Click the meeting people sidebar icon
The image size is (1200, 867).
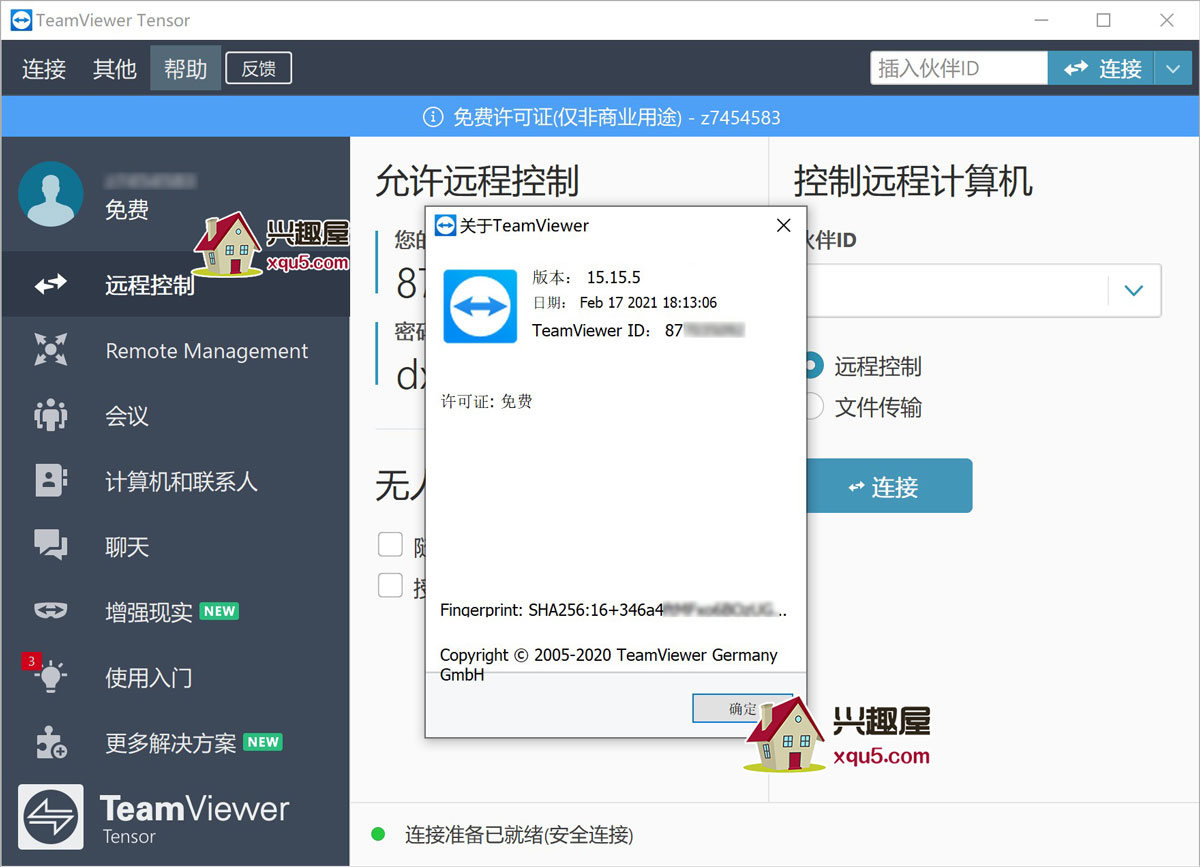tap(51, 415)
